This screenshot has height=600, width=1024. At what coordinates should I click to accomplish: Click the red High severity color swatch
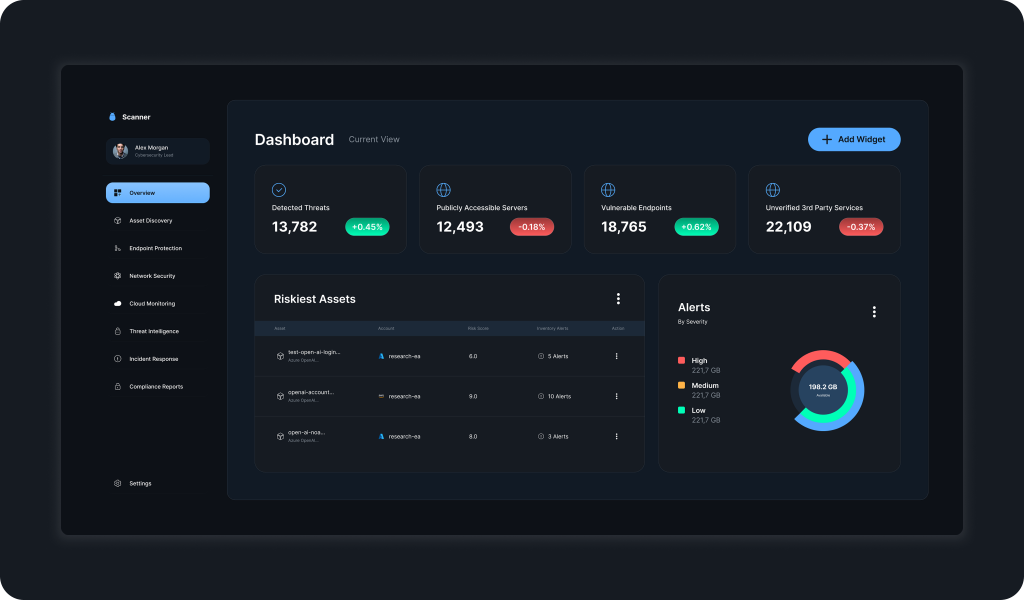click(681, 360)
